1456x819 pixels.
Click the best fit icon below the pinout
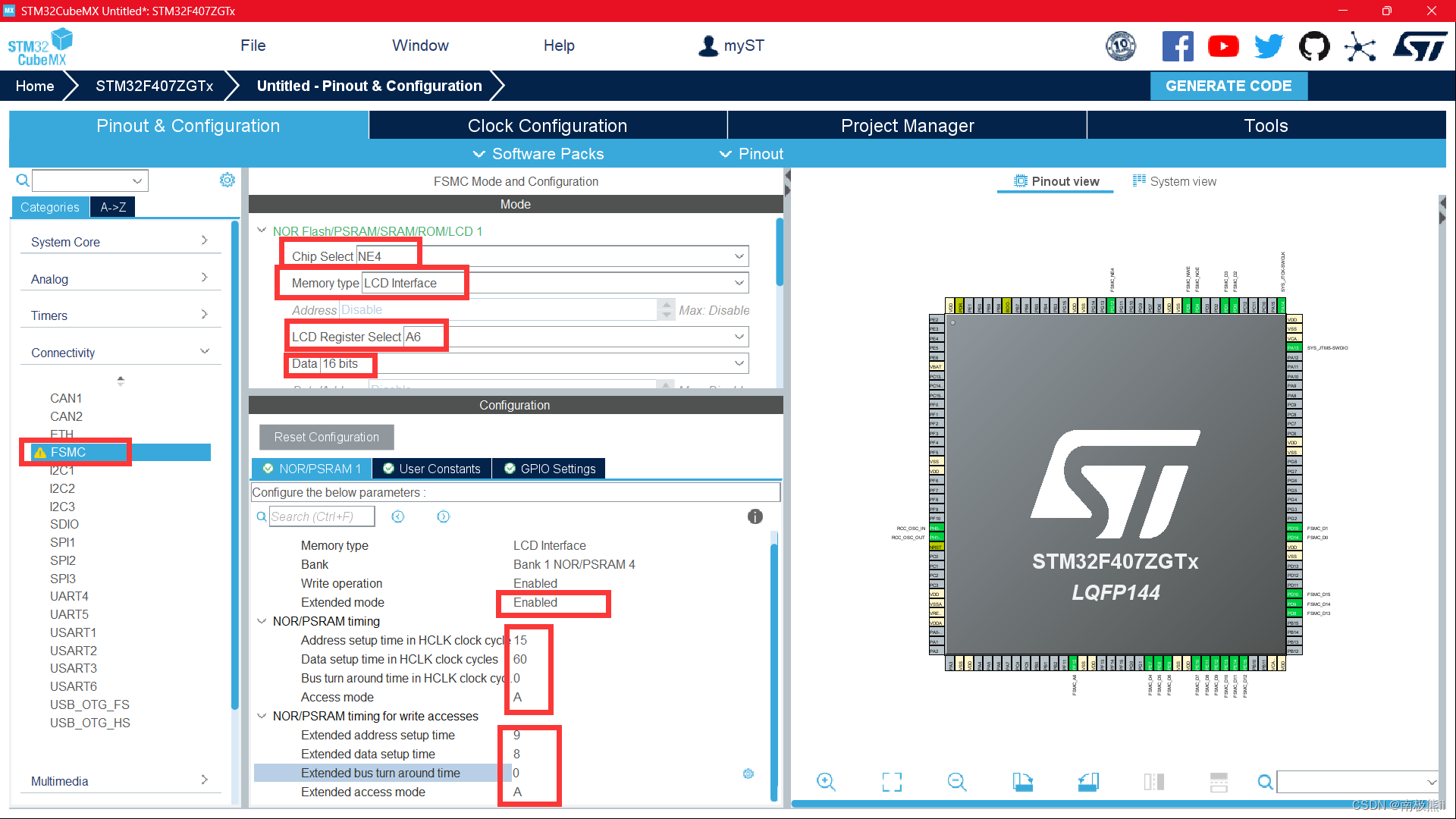[x=892, y=782]
